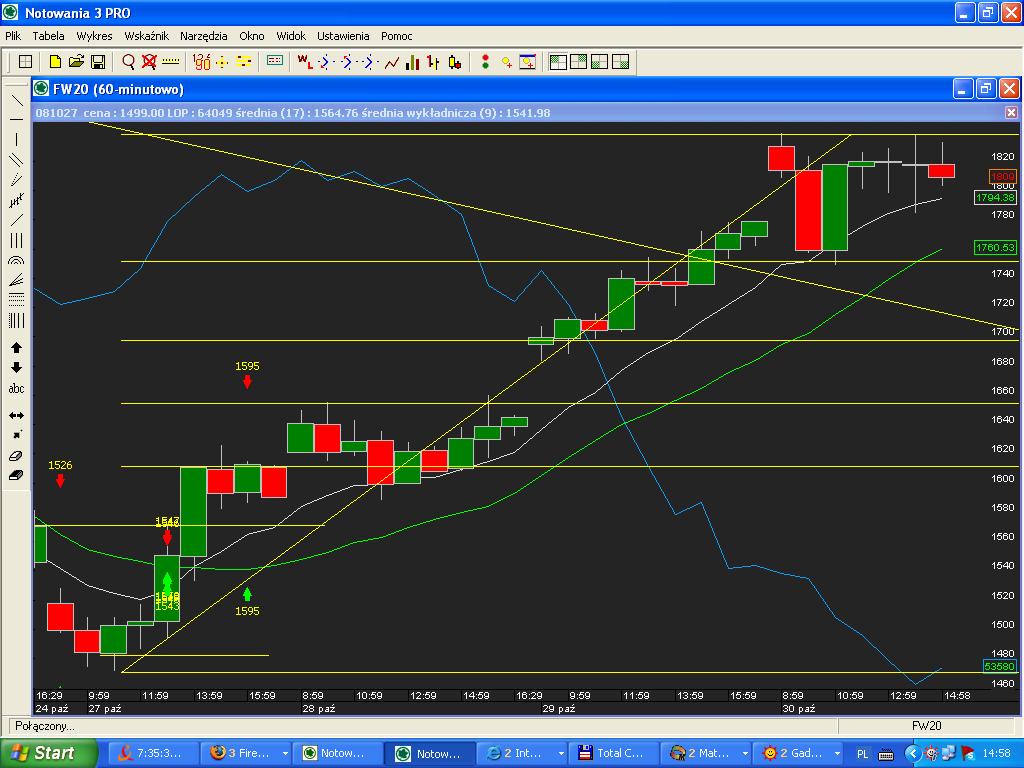
Task: Open the Pomoc menu
Action: [x=396, y=36]
